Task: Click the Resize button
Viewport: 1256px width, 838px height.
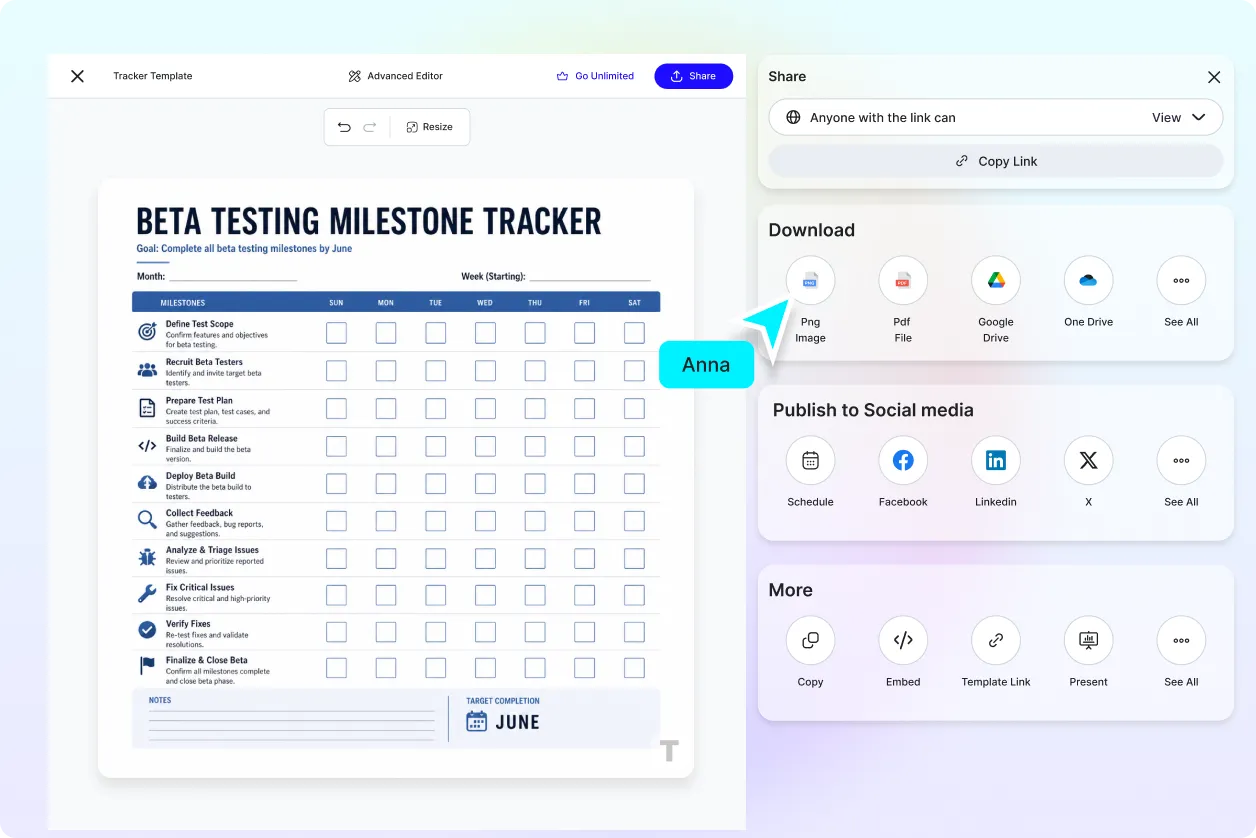Action: coord(430,127)
